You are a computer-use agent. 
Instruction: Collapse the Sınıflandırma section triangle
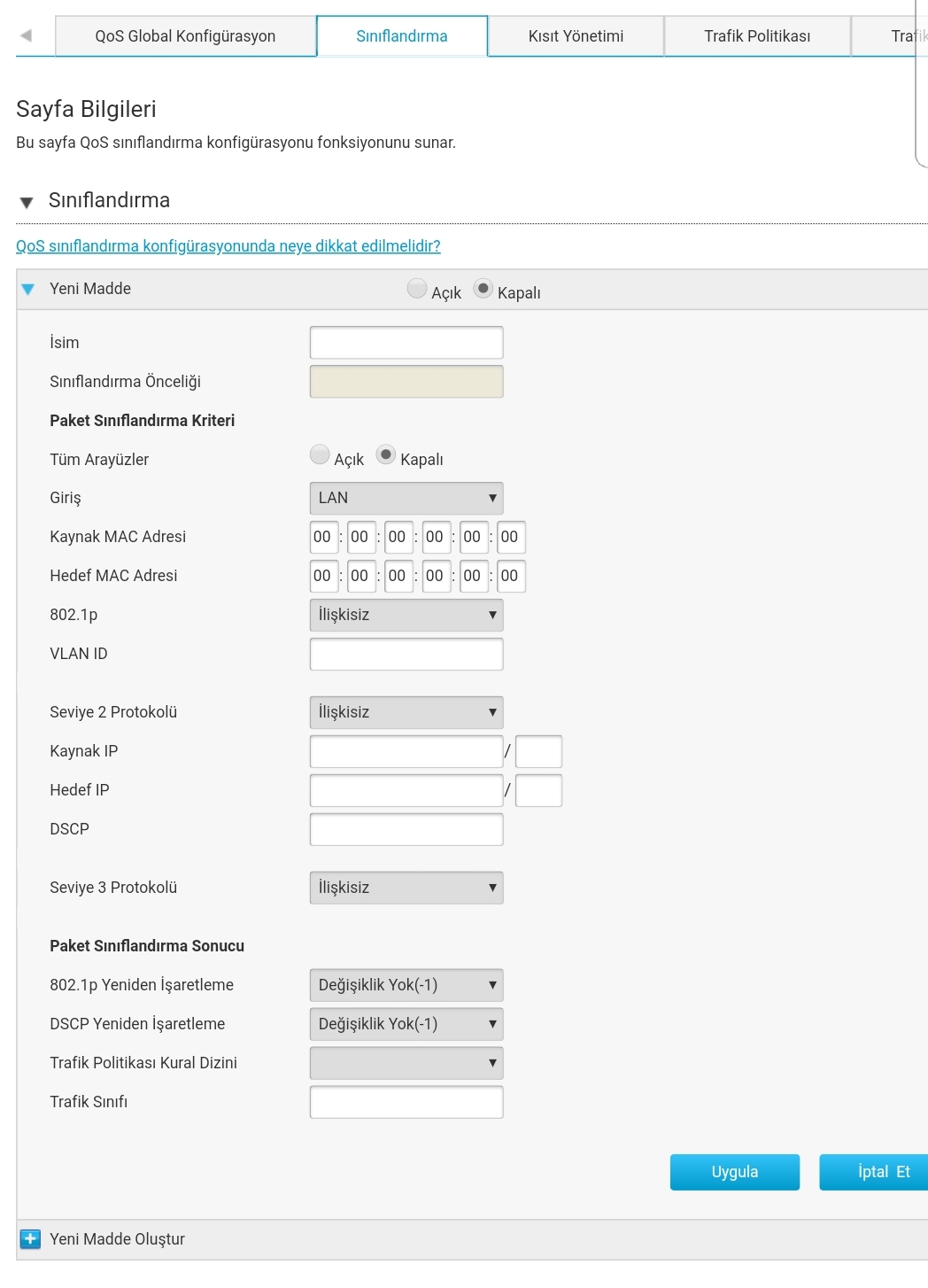[x=27, y=202]
